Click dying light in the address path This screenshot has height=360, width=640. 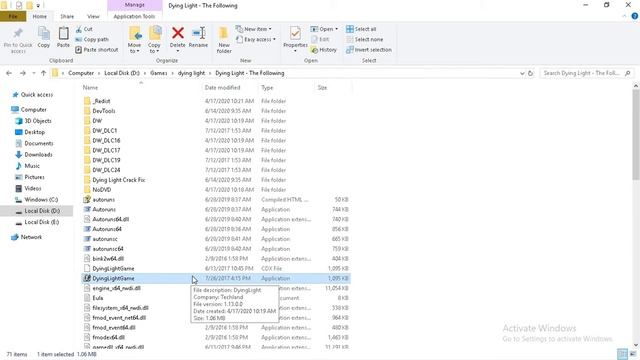click(x=191, y=73)
